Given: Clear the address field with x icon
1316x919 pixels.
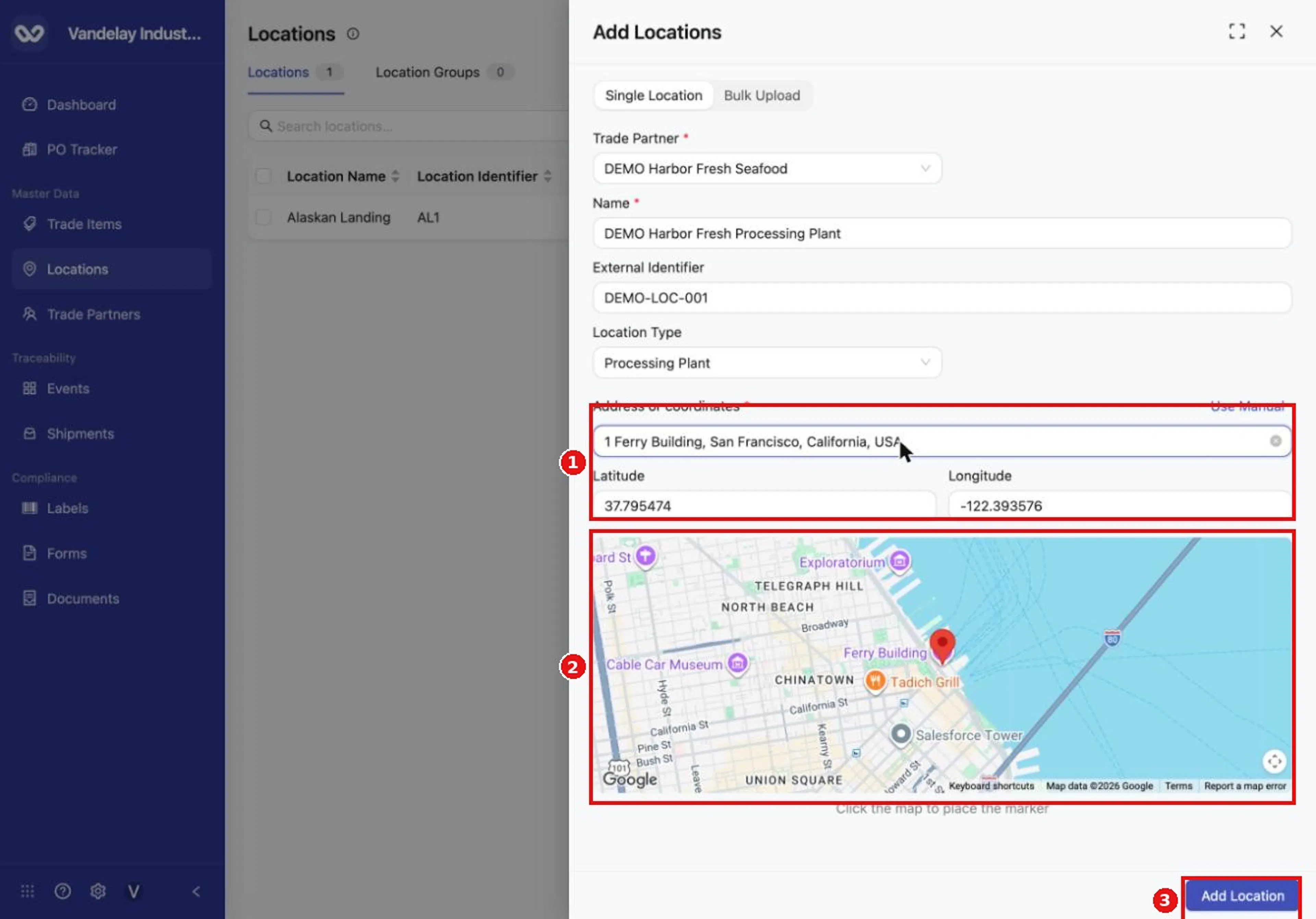Looking at the screenshot, I should click(1275, 441).
